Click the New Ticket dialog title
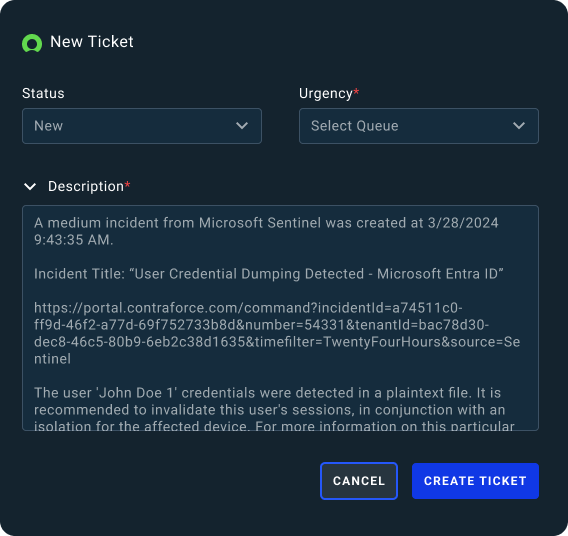 pos(92,42)
